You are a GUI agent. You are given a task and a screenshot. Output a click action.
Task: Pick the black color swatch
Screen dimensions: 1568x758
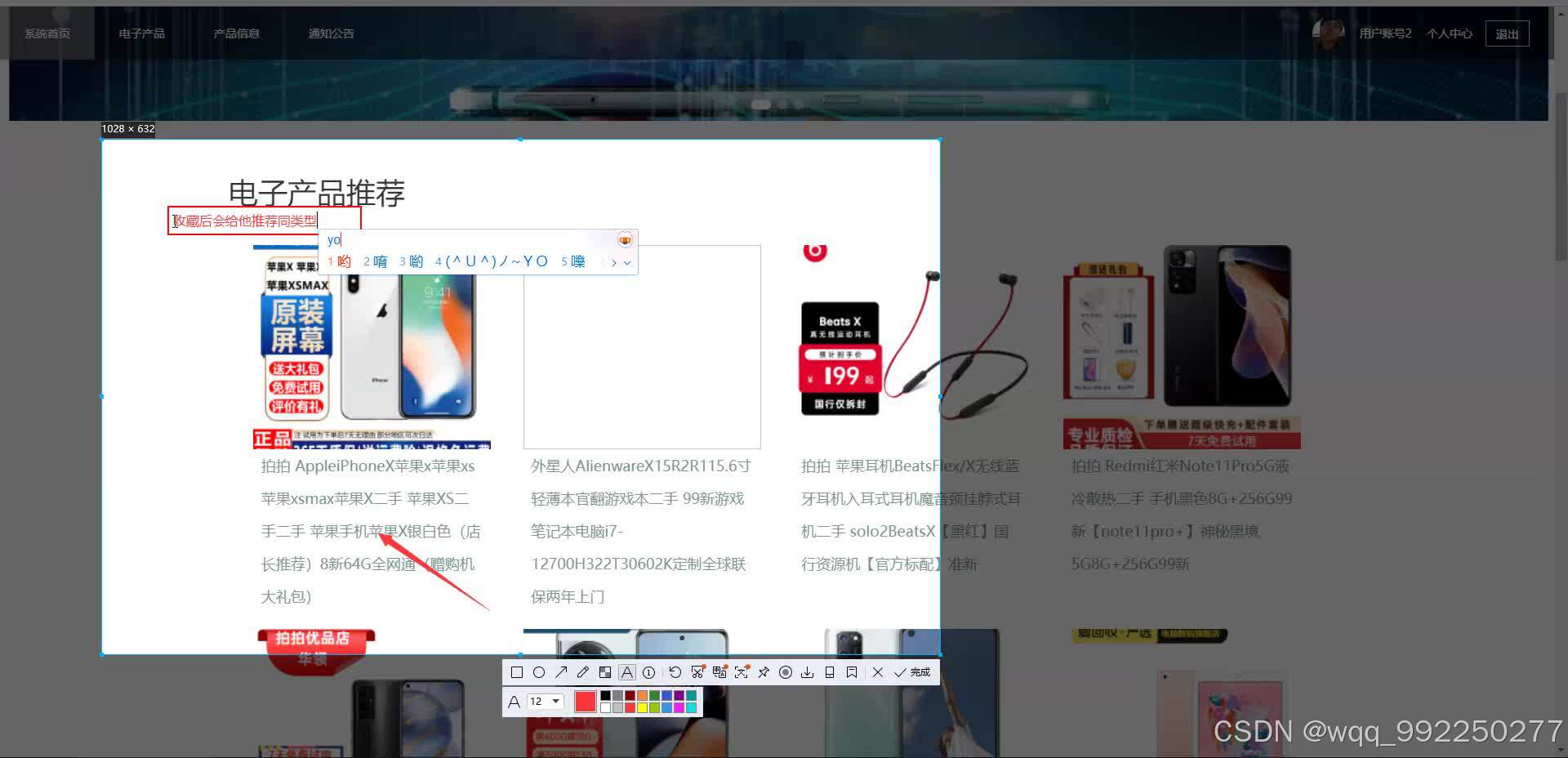tap(605, 695)
